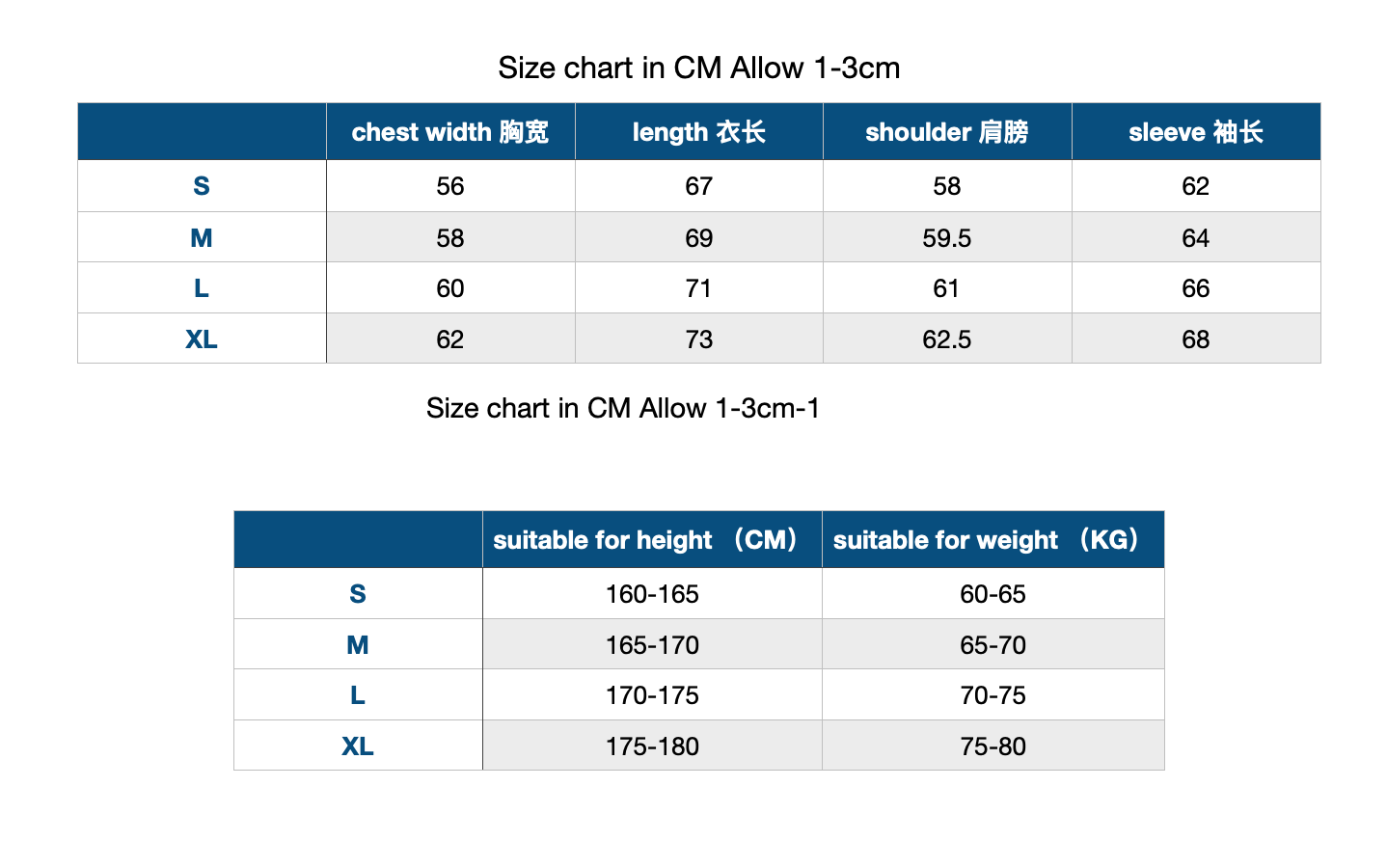1387x868 pixels.
Task: Click the first table title "Size chart in CM Allow 1-3cm"
Action: [x=698, y=68]
